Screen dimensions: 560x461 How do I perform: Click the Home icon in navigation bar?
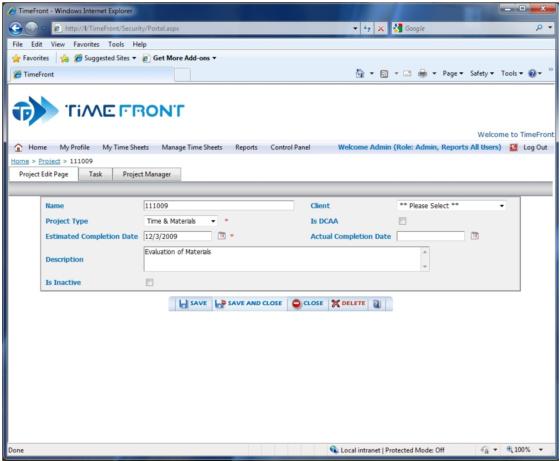click(x=18, y=147)
